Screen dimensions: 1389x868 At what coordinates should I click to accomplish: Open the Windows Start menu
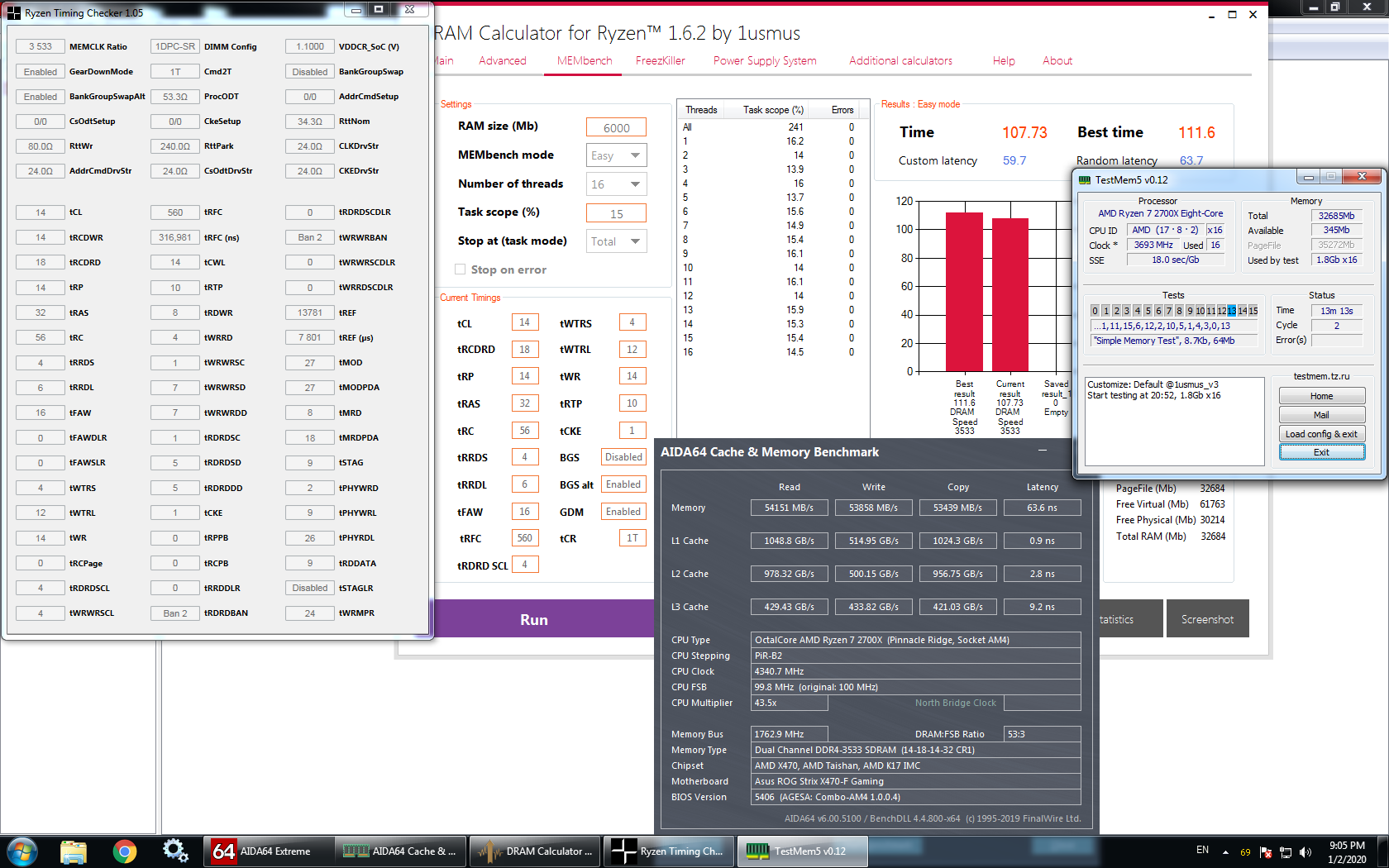pyautogui.click(x=22, y=851)
